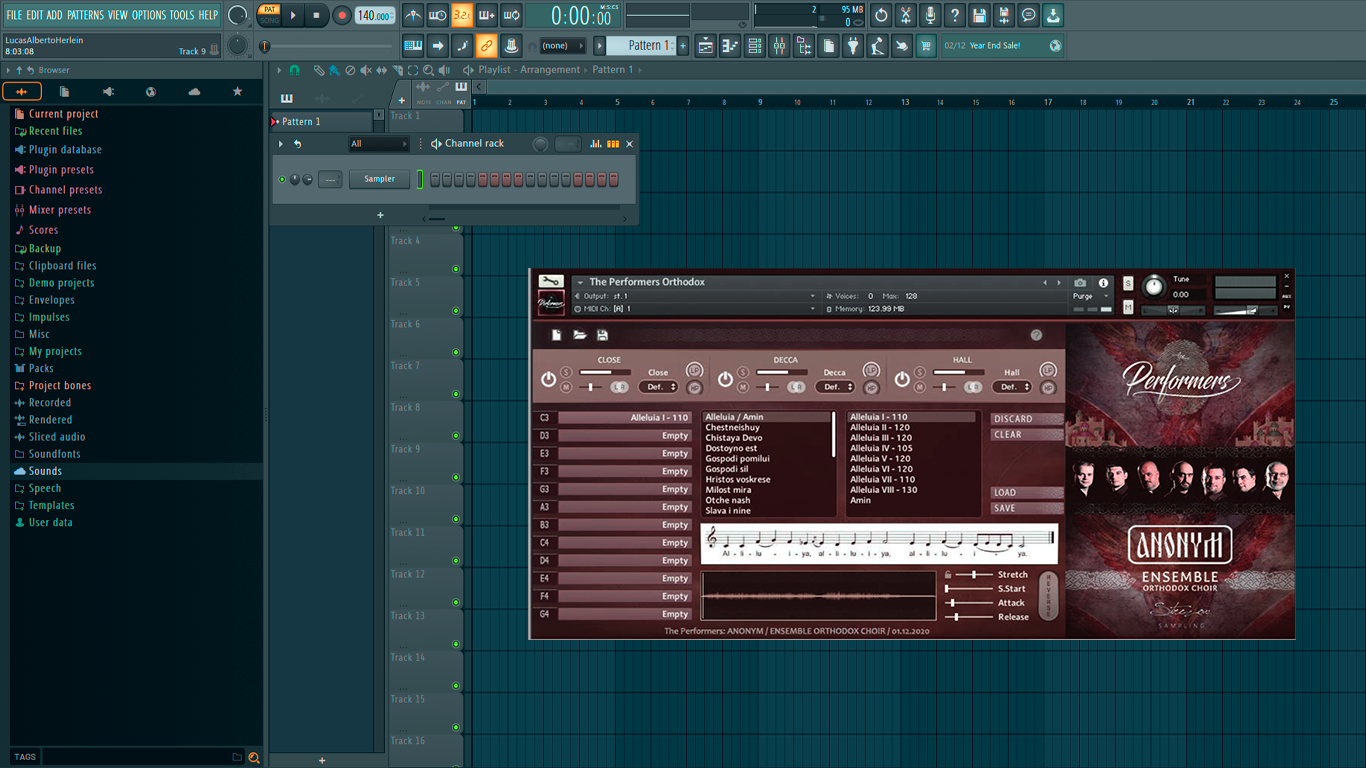Open the FILE menu

pyautogui.click(x=14, y=15)
